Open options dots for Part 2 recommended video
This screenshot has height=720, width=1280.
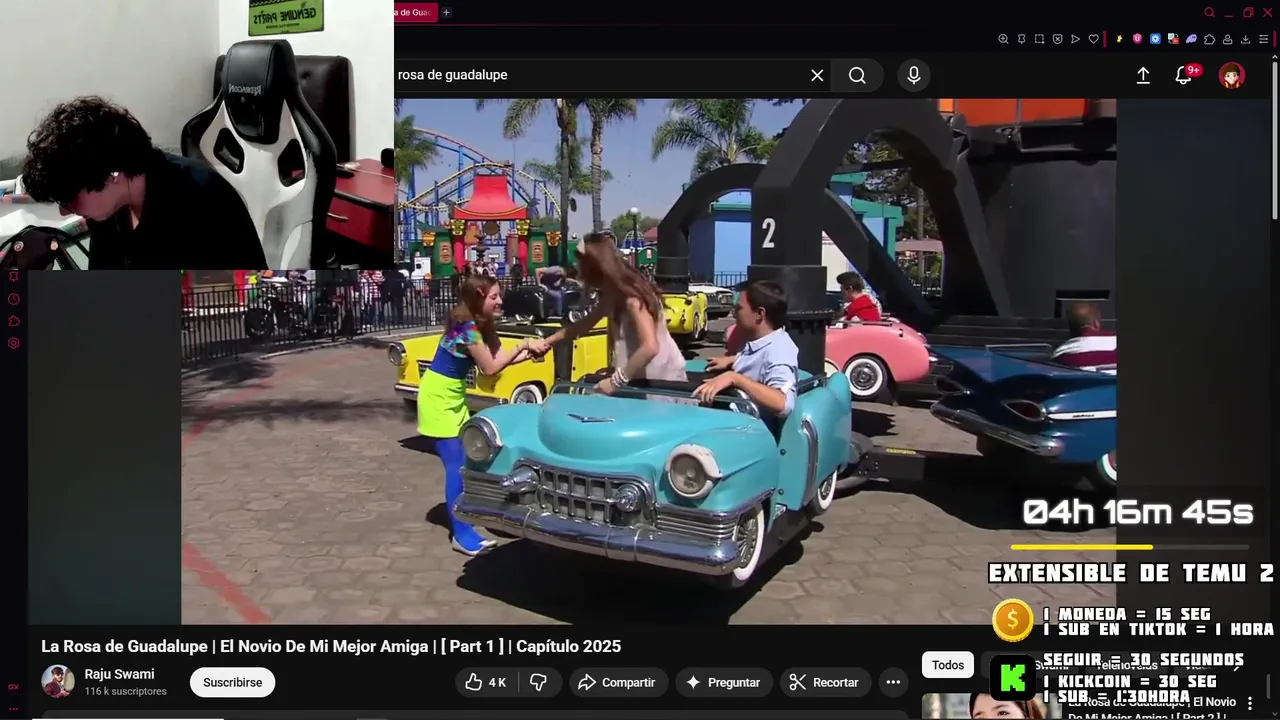[1249, 703]
